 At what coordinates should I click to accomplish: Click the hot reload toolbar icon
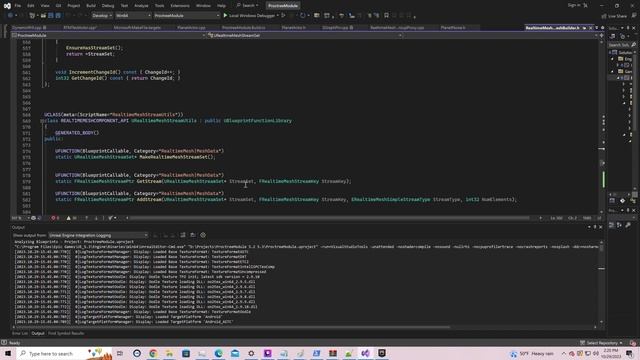[302, 16]
